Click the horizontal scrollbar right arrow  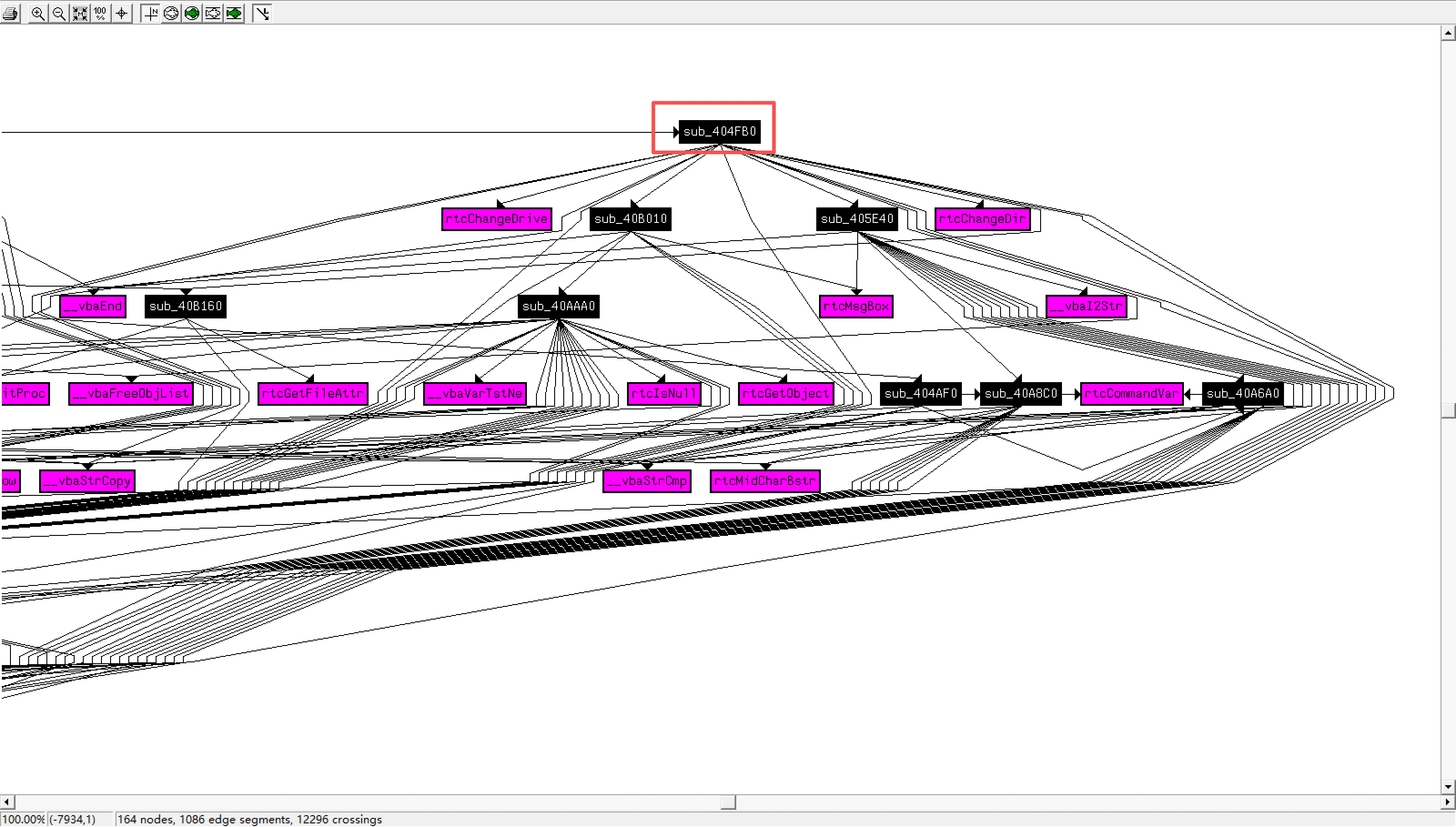[x=1448, y=802]
